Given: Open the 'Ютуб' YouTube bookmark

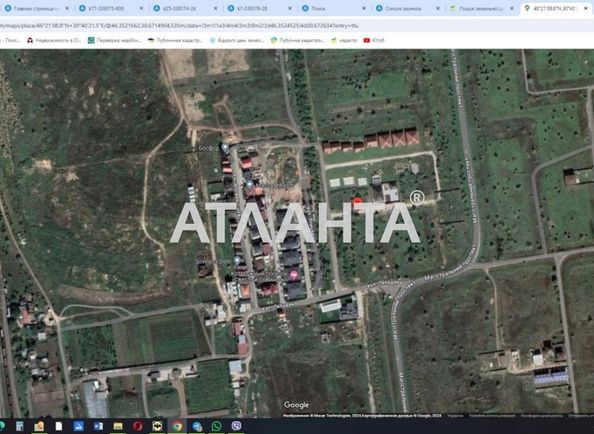Looking at the screenshot, I should click(x=374, y=40).
